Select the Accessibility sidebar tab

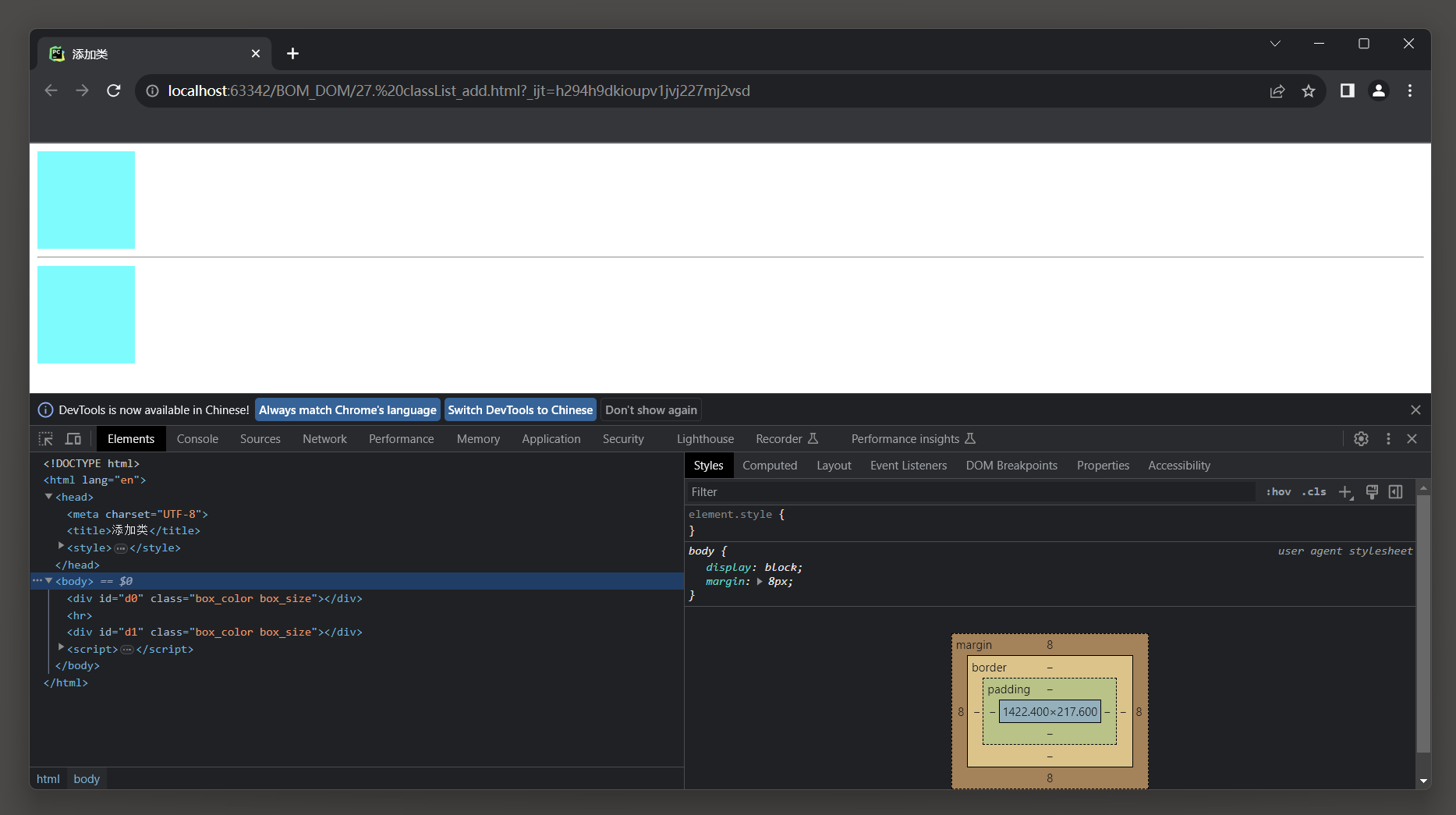click(1179, 466)
